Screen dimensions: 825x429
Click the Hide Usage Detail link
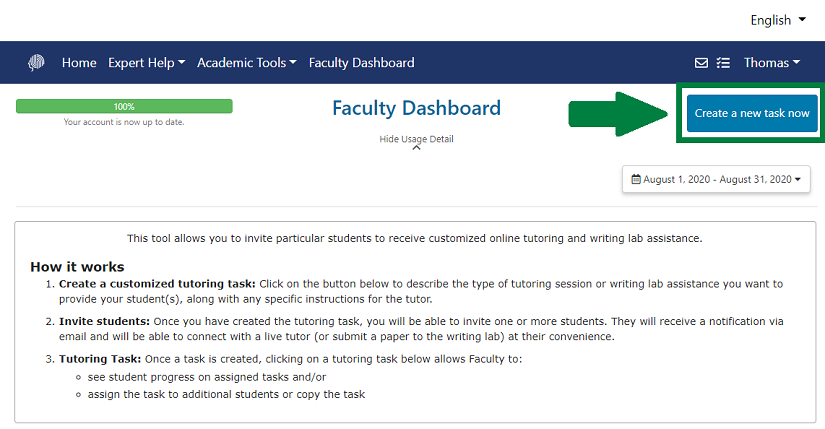click(x=416, y=138)
